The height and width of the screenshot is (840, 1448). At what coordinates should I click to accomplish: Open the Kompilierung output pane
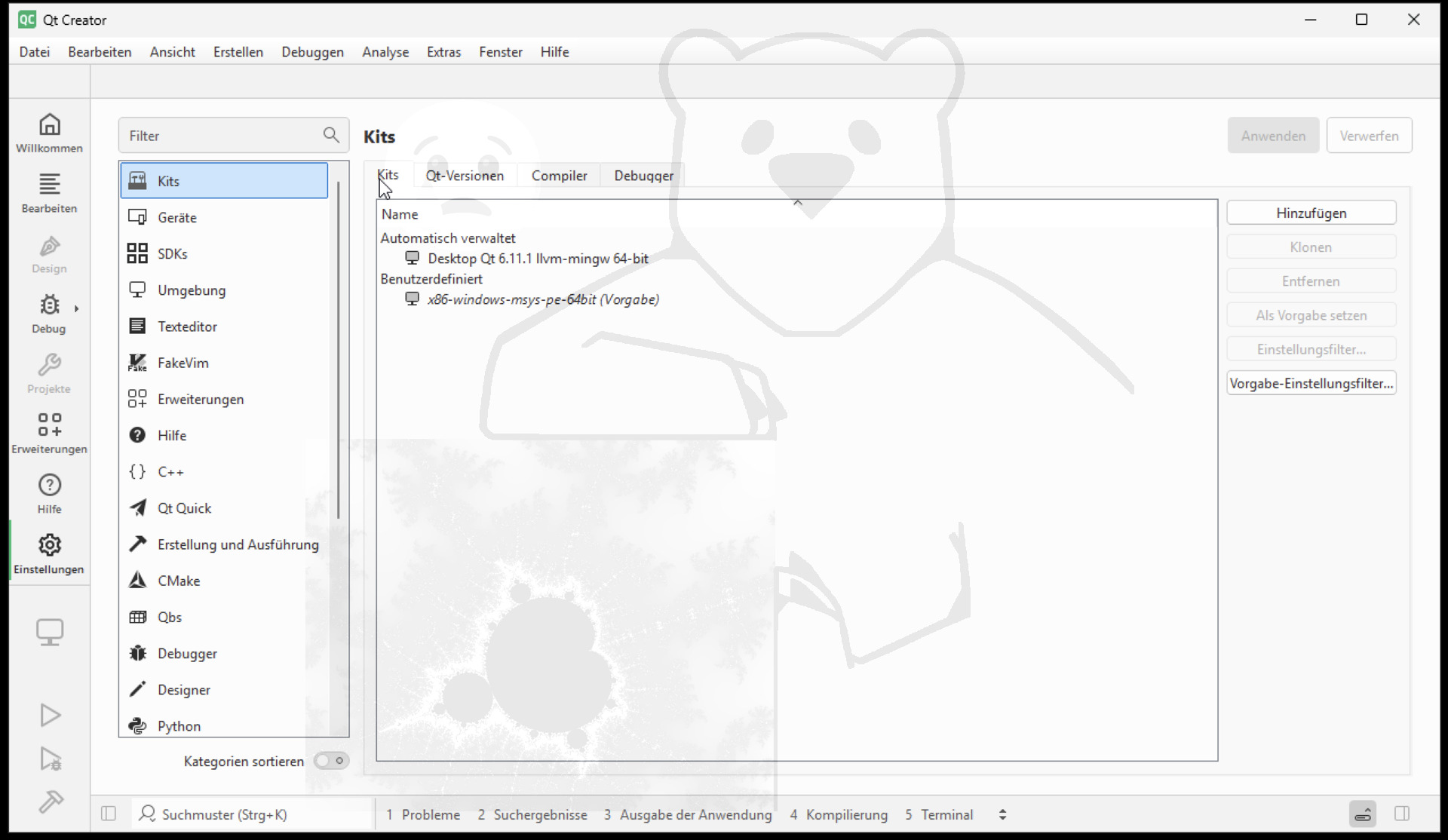tap(839, 814)
